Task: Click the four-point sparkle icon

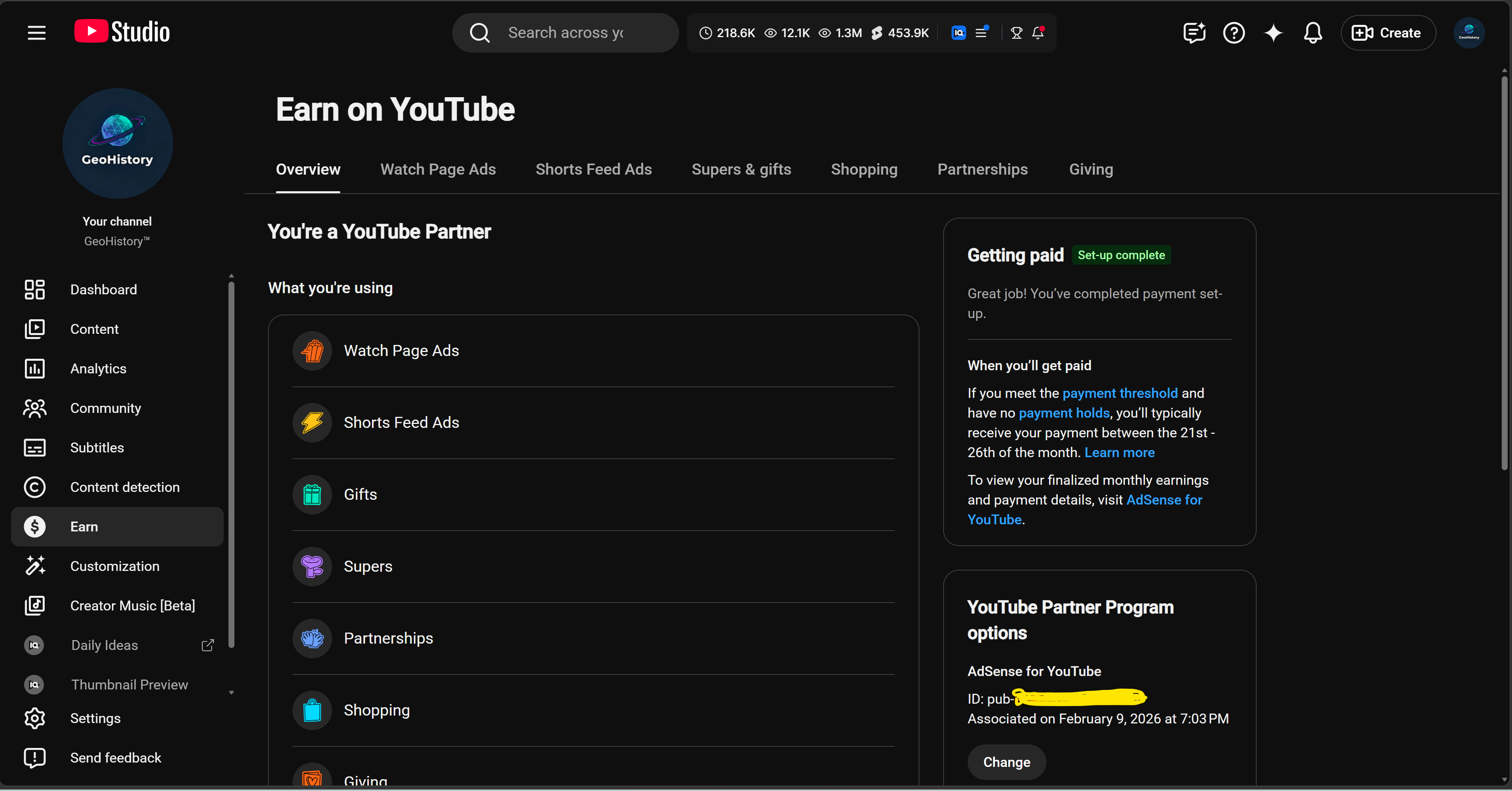Action: click(x=1273, y=33)
